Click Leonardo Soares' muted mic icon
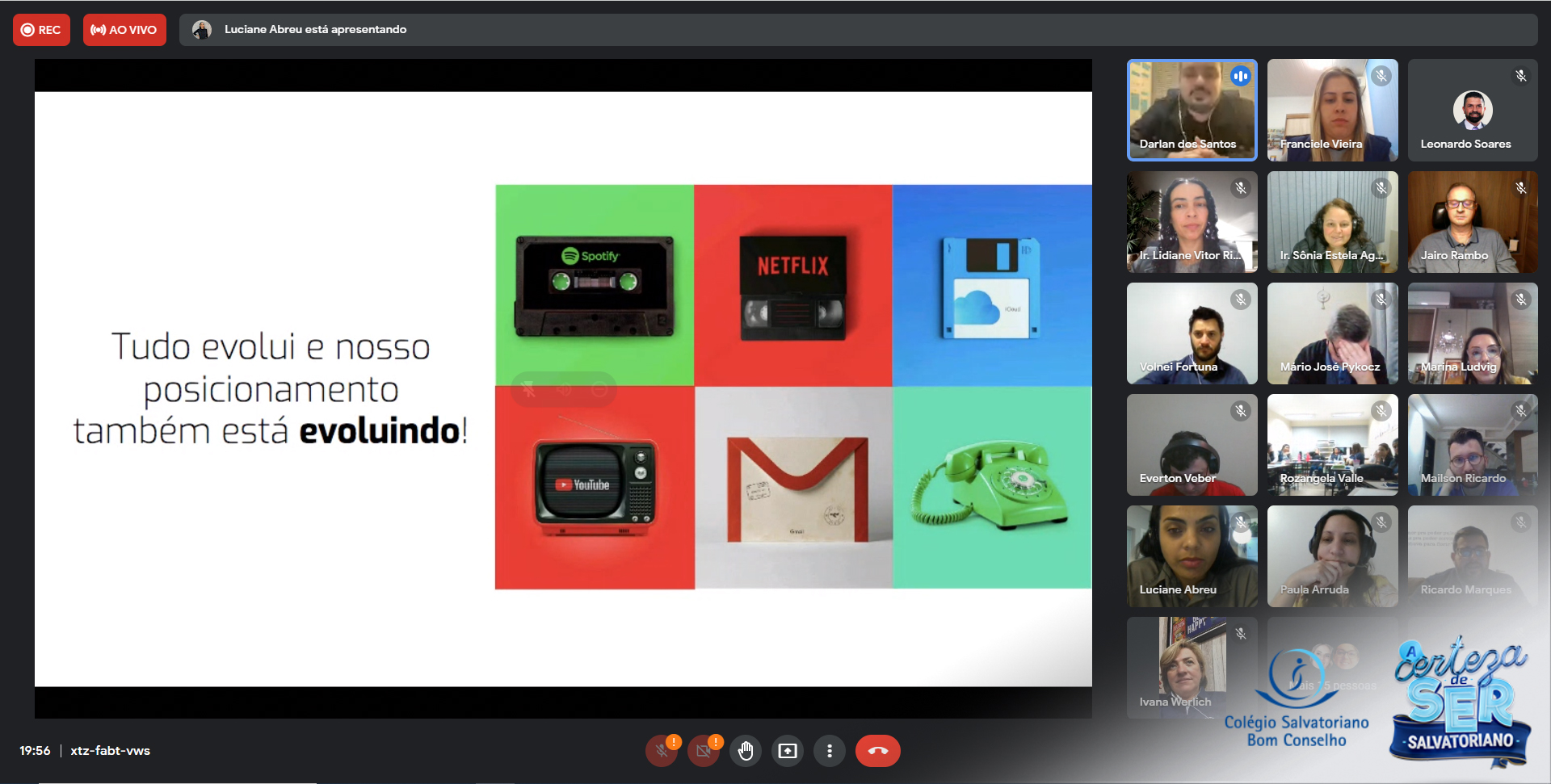This screenshot has height=784, width=1551. point(1521,76)
